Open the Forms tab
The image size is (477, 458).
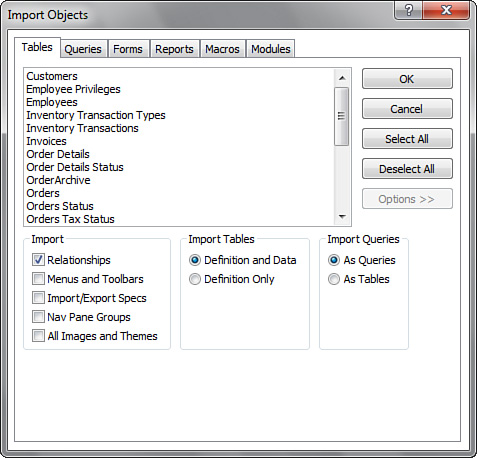[128, 49]
